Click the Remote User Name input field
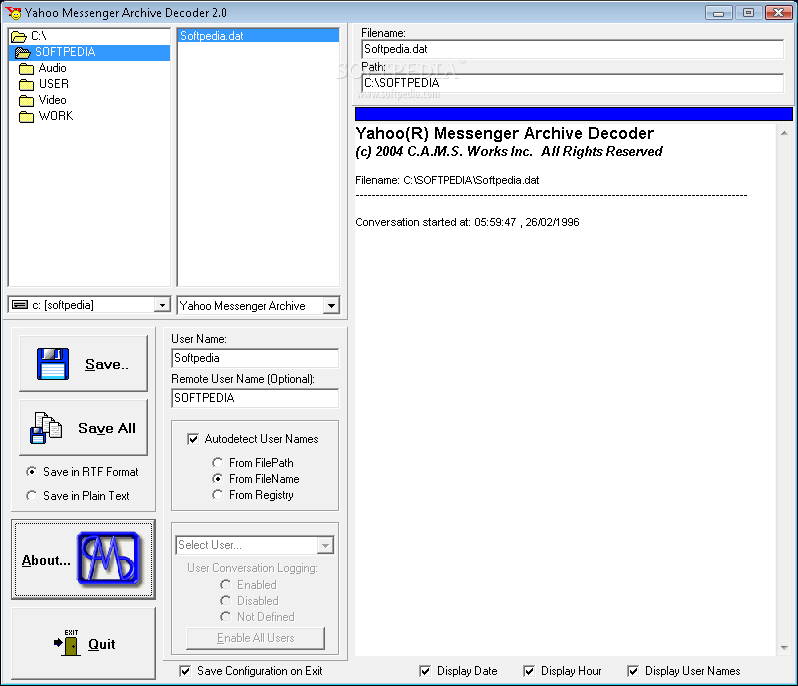Image resolution: width=798 pixels, height=686 pixels. click(x=255, y=398)
